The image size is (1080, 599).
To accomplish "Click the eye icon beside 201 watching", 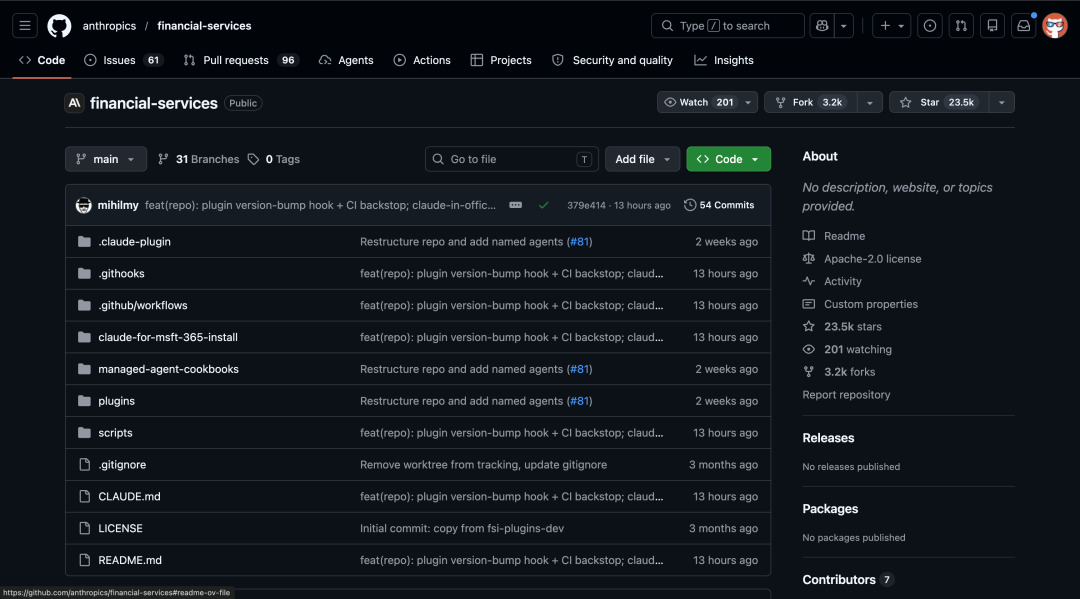I will (809, 349).
